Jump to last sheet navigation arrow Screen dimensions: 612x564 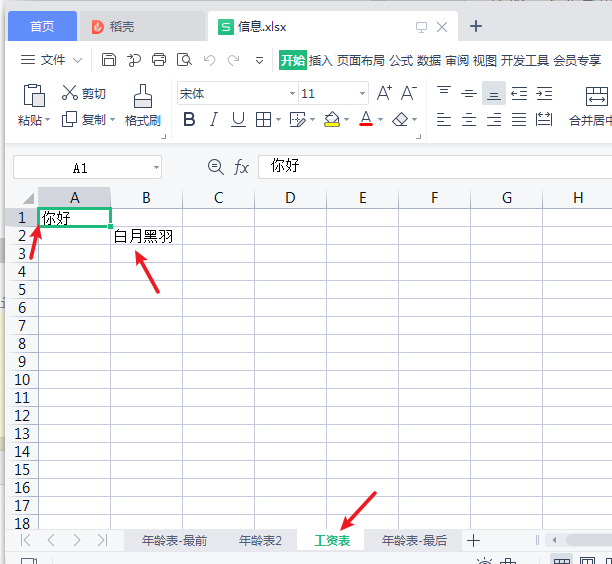click(102, 541)
